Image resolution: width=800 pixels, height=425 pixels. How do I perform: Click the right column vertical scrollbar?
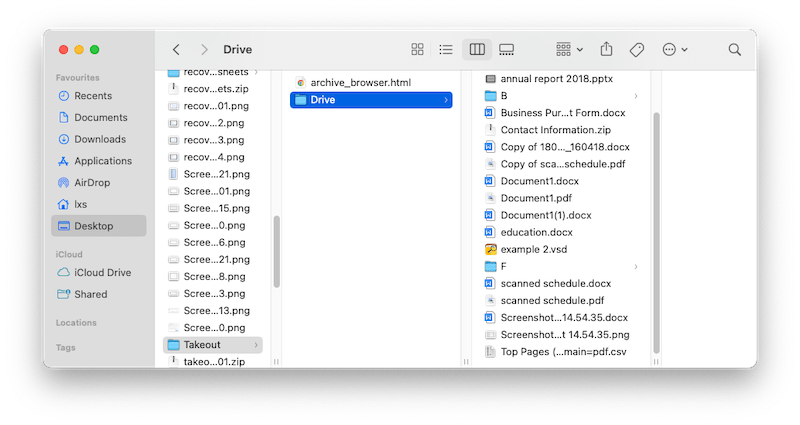(x=656, y=230)
